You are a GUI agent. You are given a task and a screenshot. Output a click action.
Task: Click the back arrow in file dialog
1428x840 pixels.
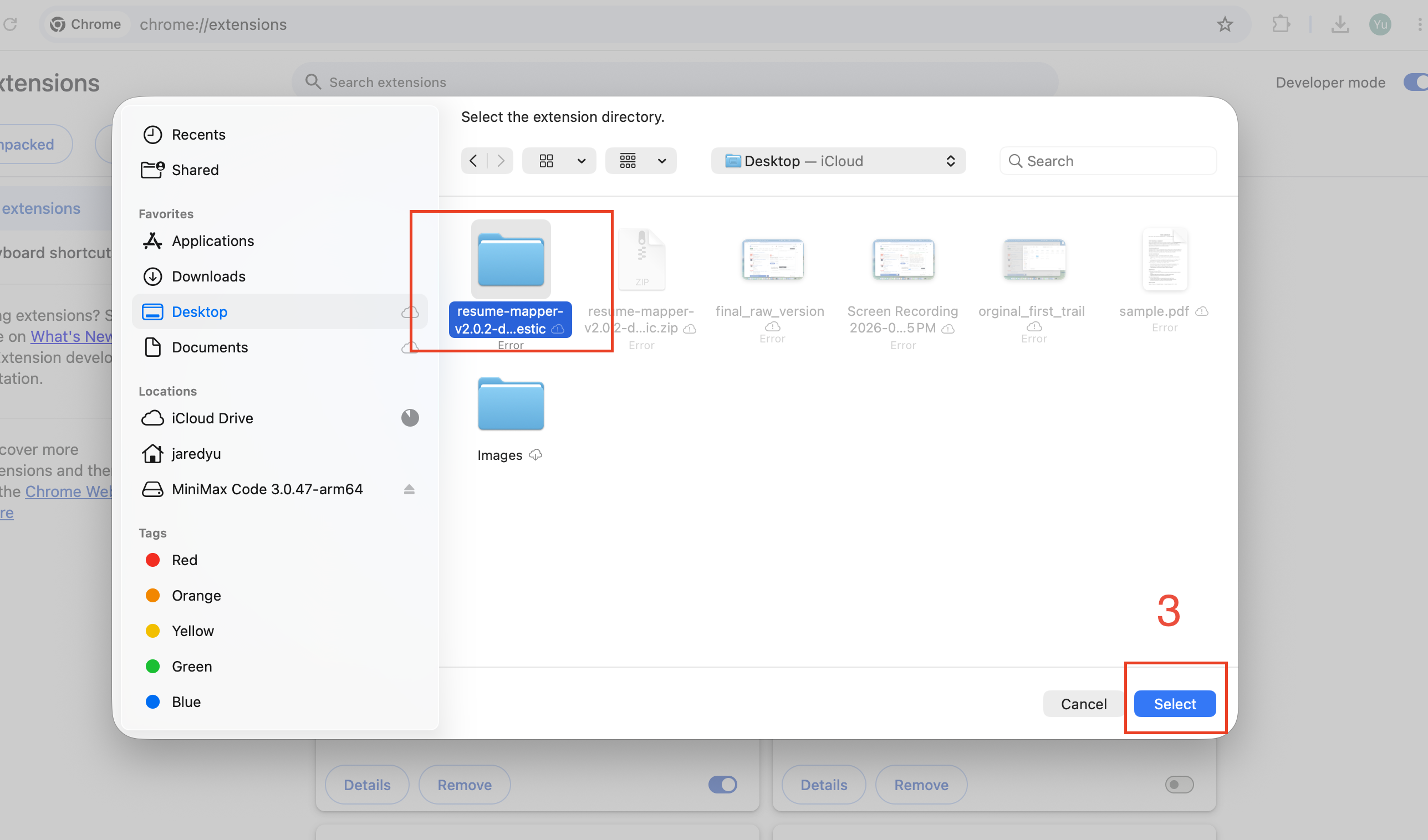click(x=474, y=161)
